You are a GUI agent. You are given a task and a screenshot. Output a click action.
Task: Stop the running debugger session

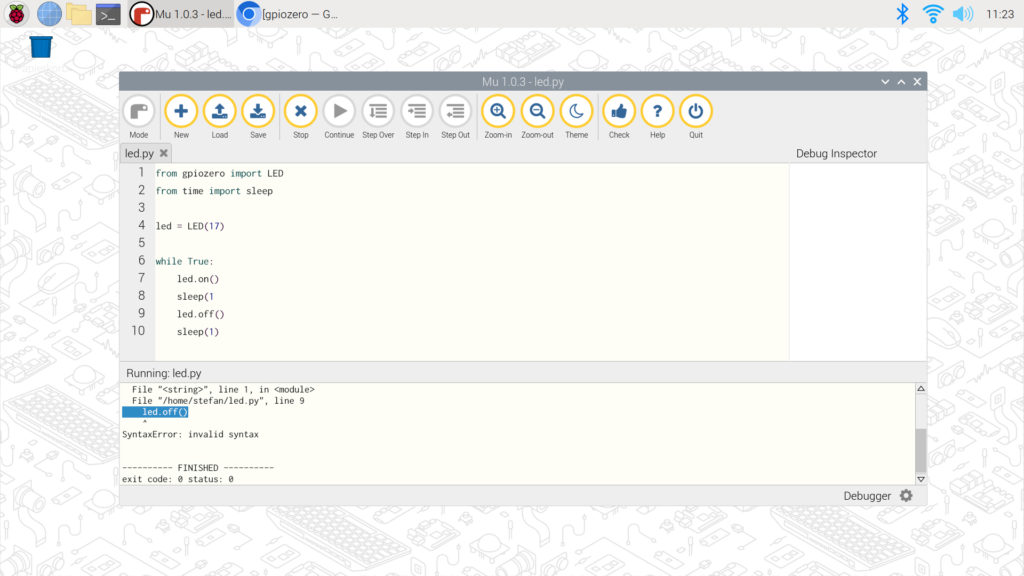point(300,112)
